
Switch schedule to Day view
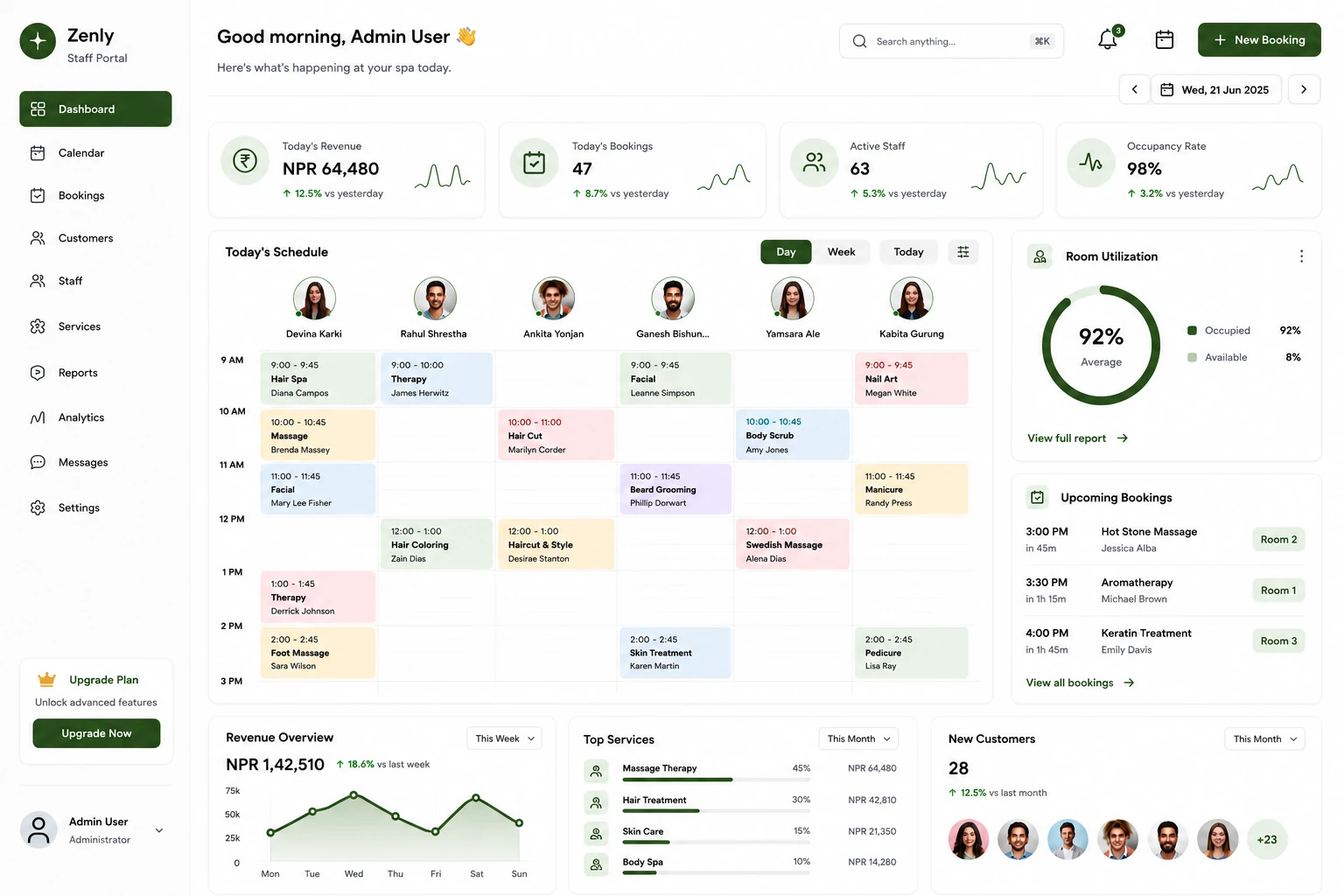tap(786, 252)
